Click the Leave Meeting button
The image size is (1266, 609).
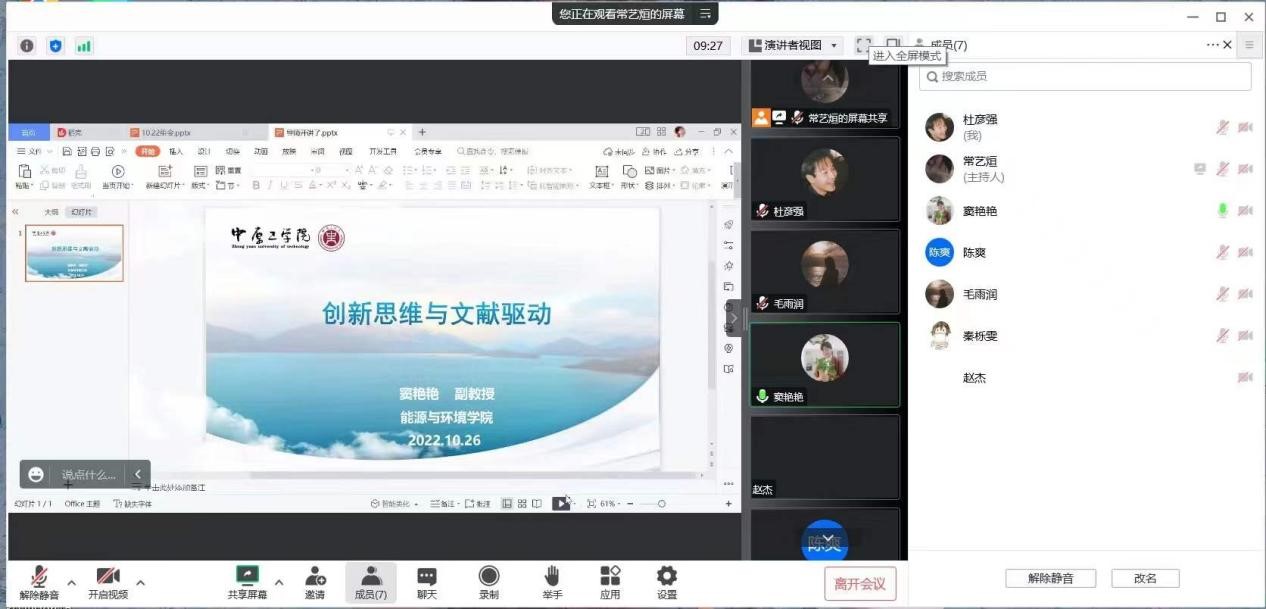tap(860, 584)
